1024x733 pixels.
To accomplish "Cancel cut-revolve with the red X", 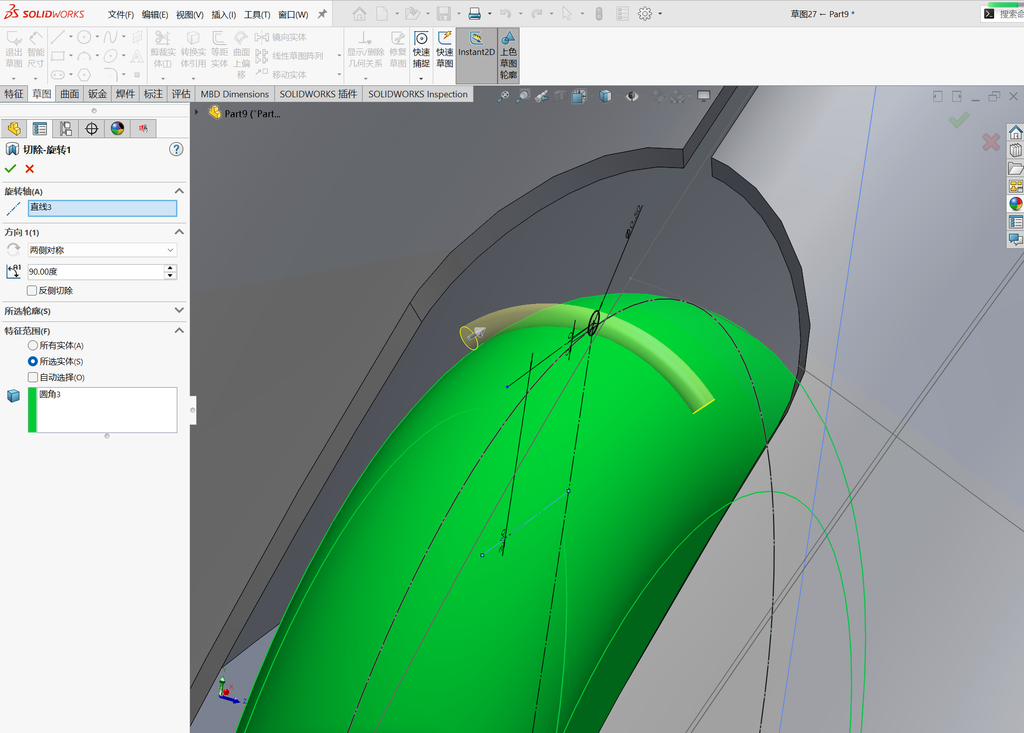I will (29, 169).
